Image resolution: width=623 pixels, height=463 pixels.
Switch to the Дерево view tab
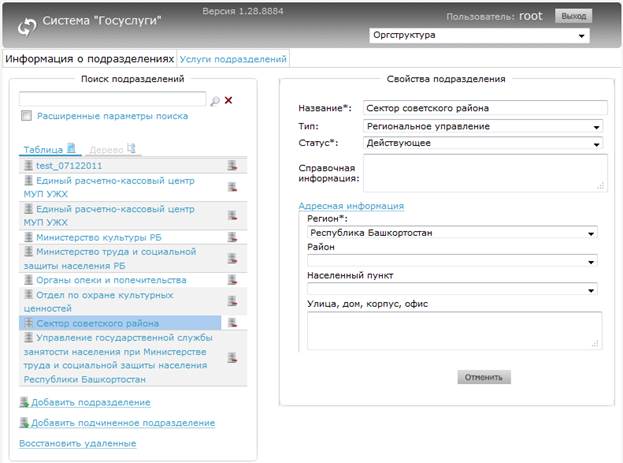113,149
